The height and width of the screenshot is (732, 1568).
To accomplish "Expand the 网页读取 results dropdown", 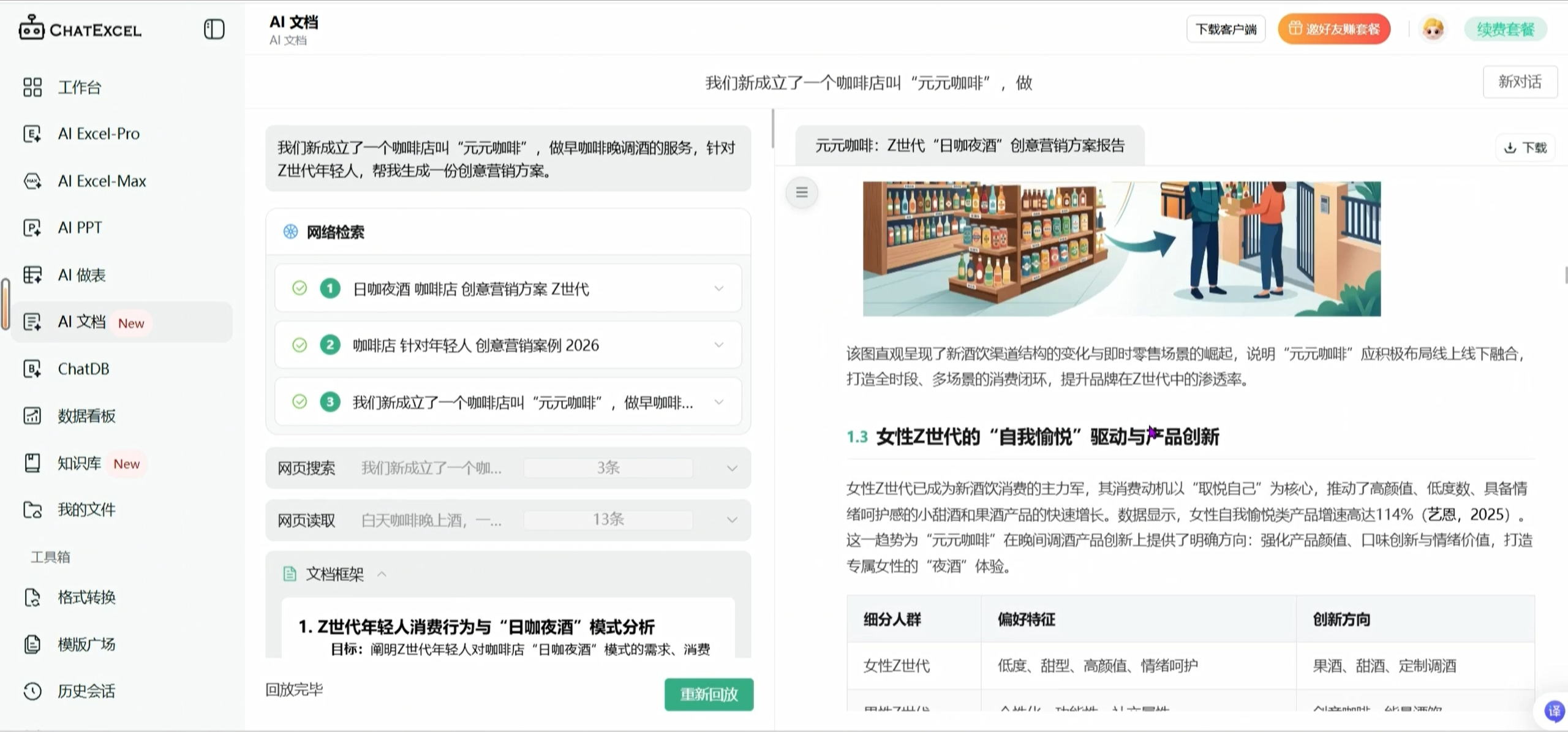I will [x=732, y=520].
